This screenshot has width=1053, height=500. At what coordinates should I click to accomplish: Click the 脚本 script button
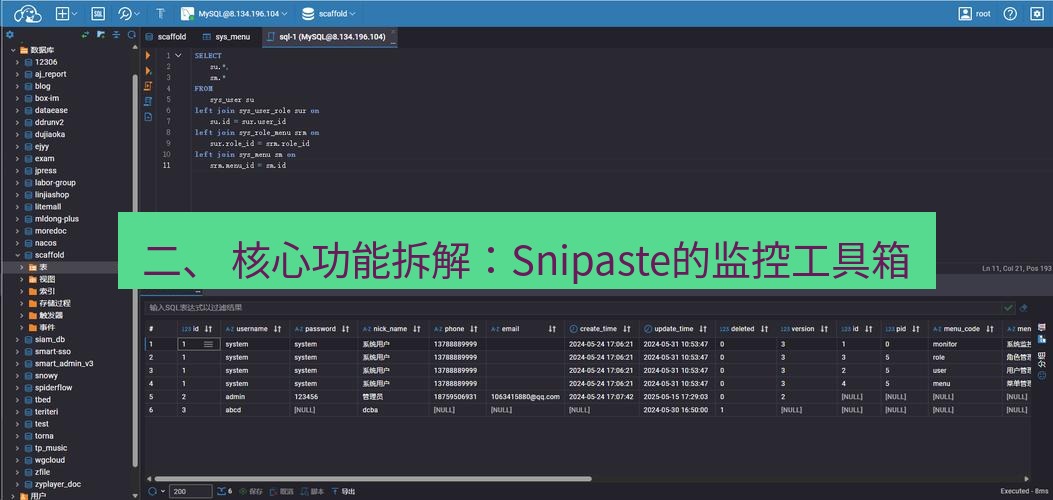click(x=313, y=491)
